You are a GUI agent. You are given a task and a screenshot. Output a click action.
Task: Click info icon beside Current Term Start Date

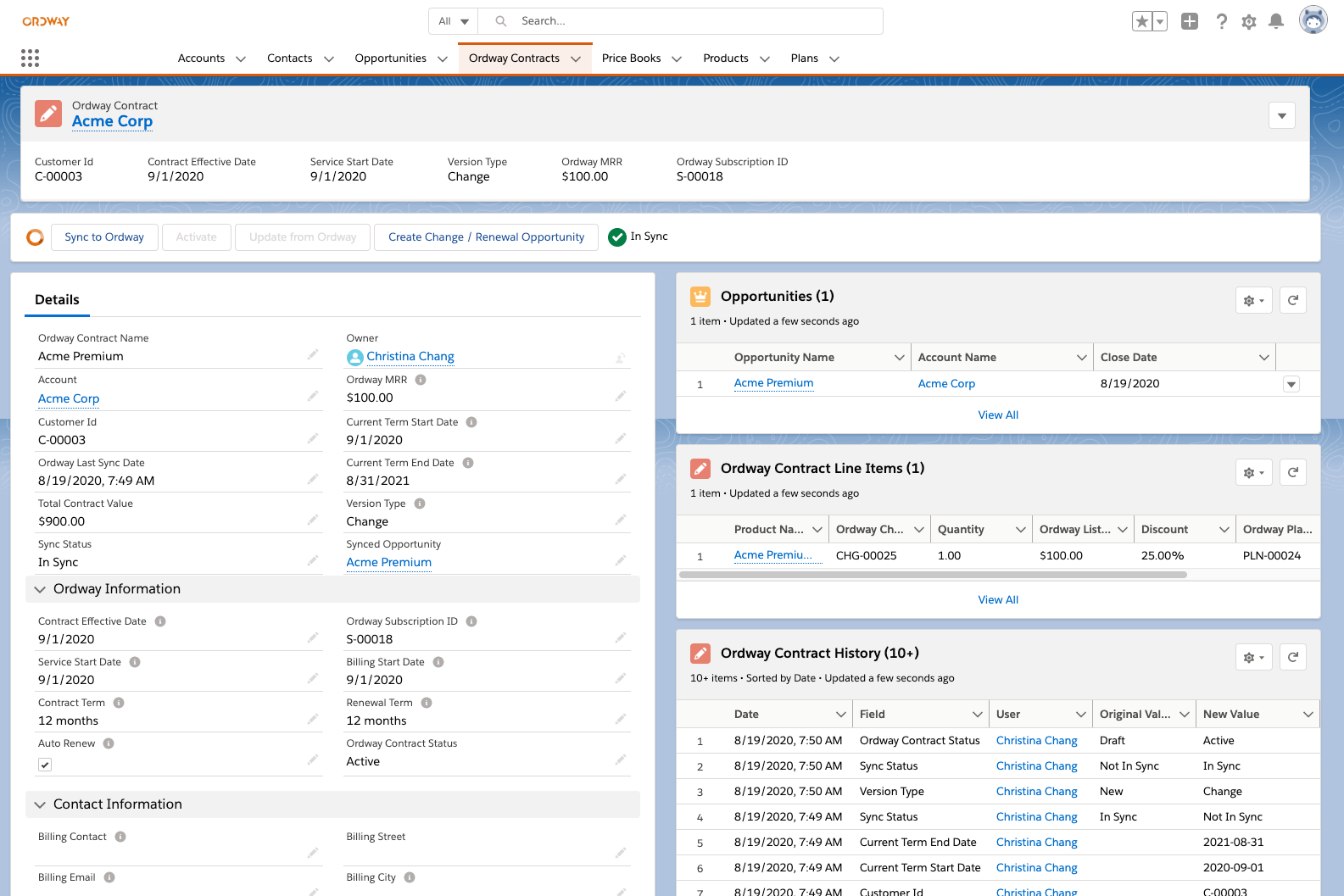coord(471,422)
